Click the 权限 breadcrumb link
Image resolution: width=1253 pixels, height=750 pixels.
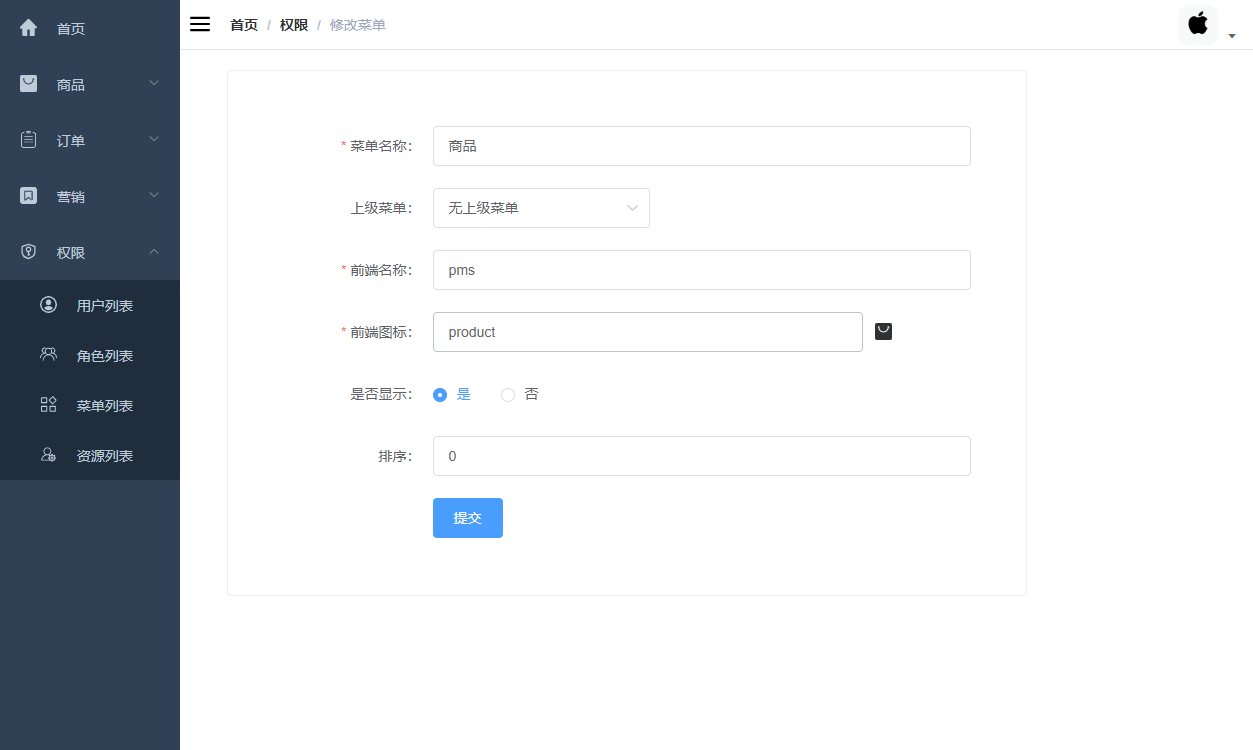(x=294, y=25)
